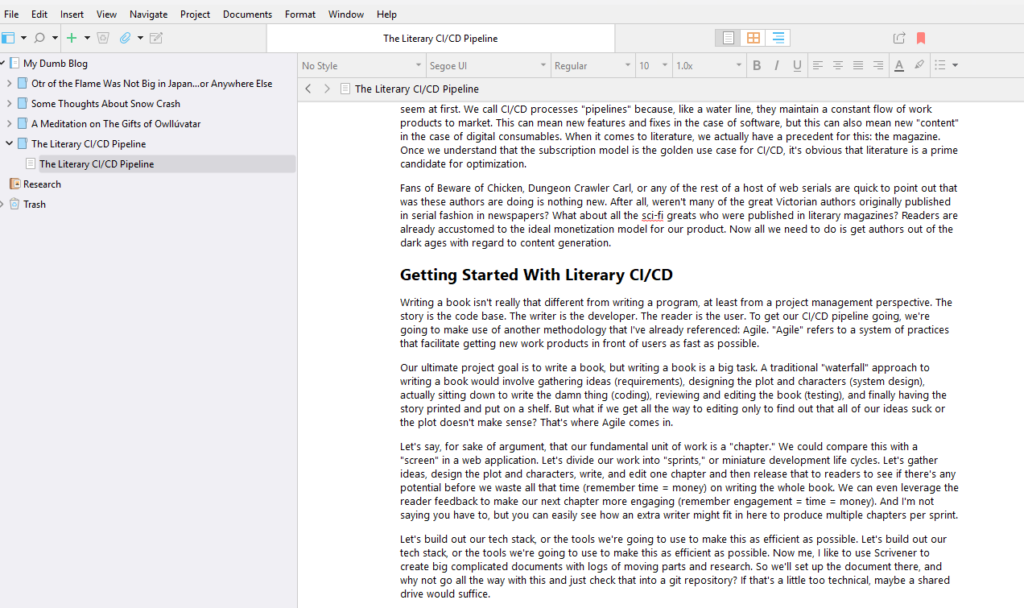The width and height of the screenshot is (1024, 608).
Task: Click the Compile/share export icon
Action: (x=899, y=38)
